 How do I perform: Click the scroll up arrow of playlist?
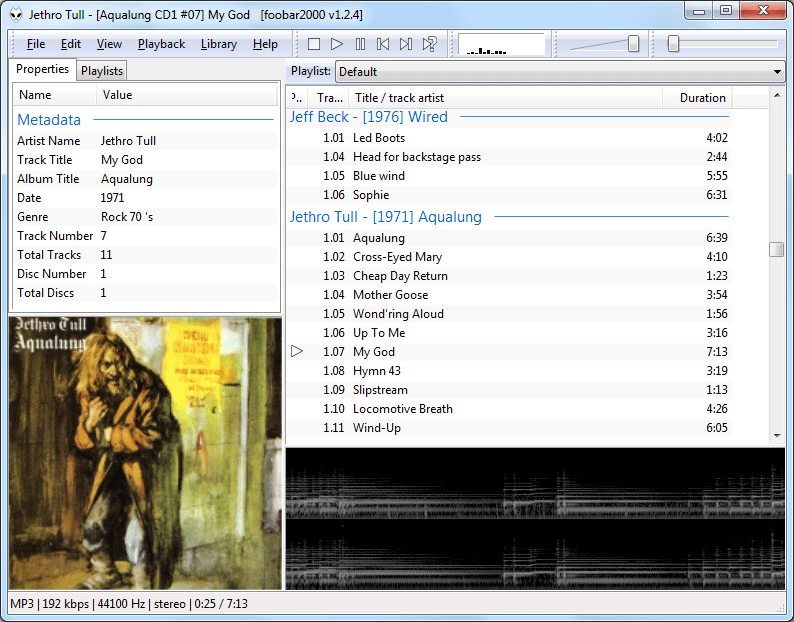(777, 95)
